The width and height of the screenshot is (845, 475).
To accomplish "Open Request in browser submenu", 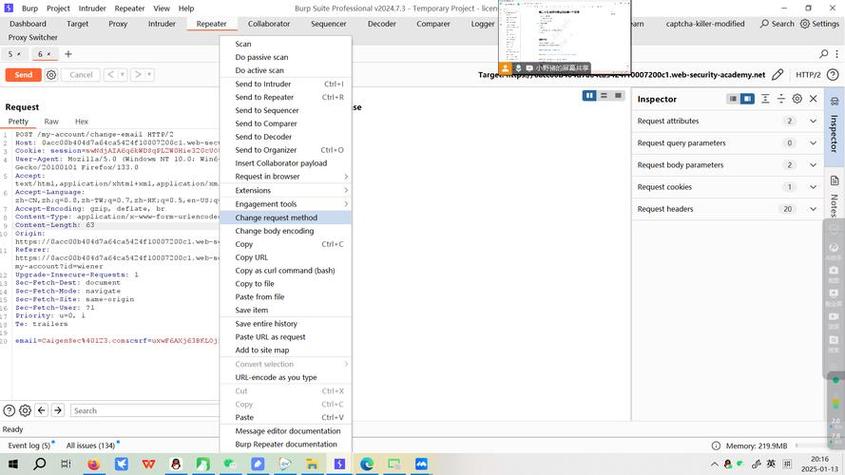I will click(286, 176).
